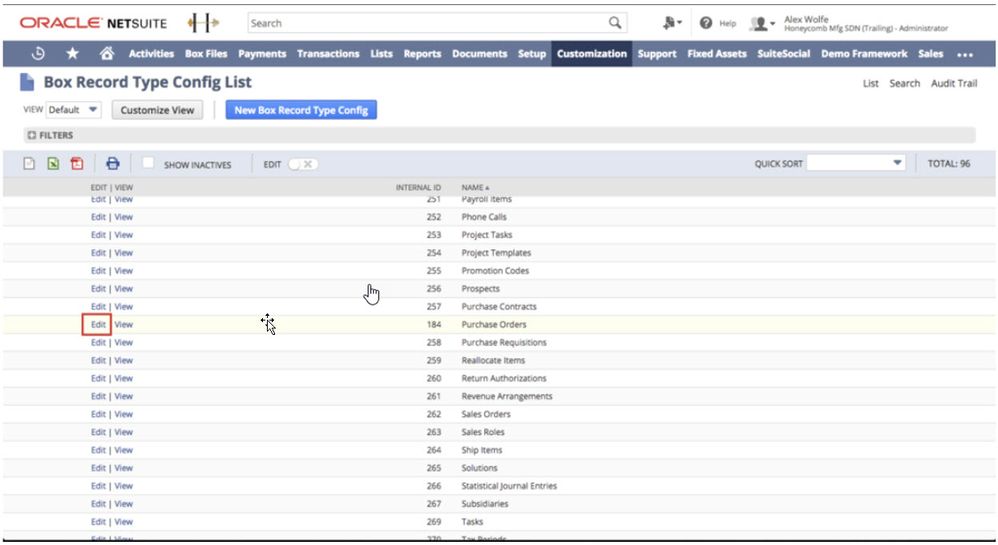998x545 pixels.
Task: Select internal ID 184 cell
Action: [434, 325]
